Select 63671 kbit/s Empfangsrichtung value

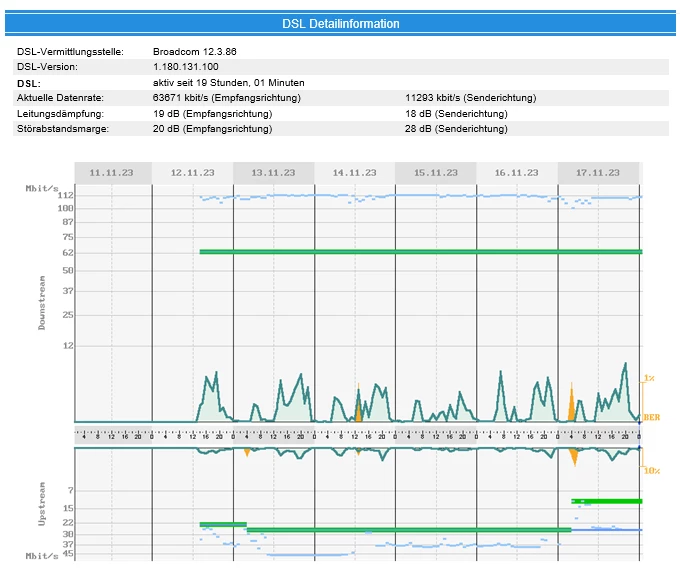(x=226, y=98)
